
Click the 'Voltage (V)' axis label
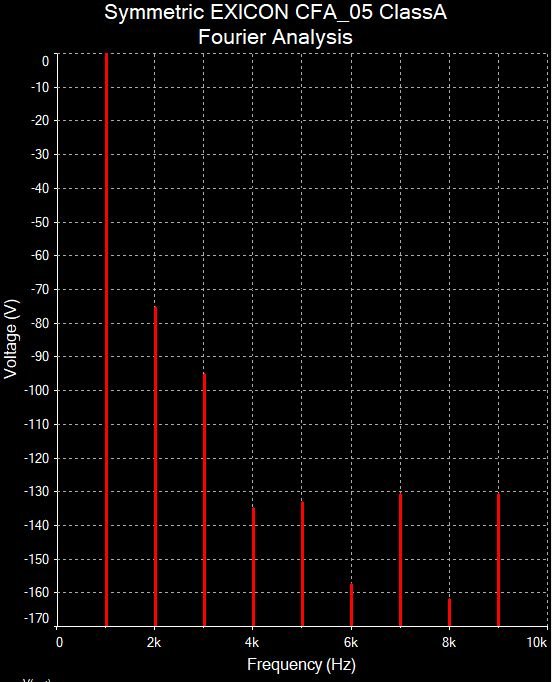coord(11,339)
